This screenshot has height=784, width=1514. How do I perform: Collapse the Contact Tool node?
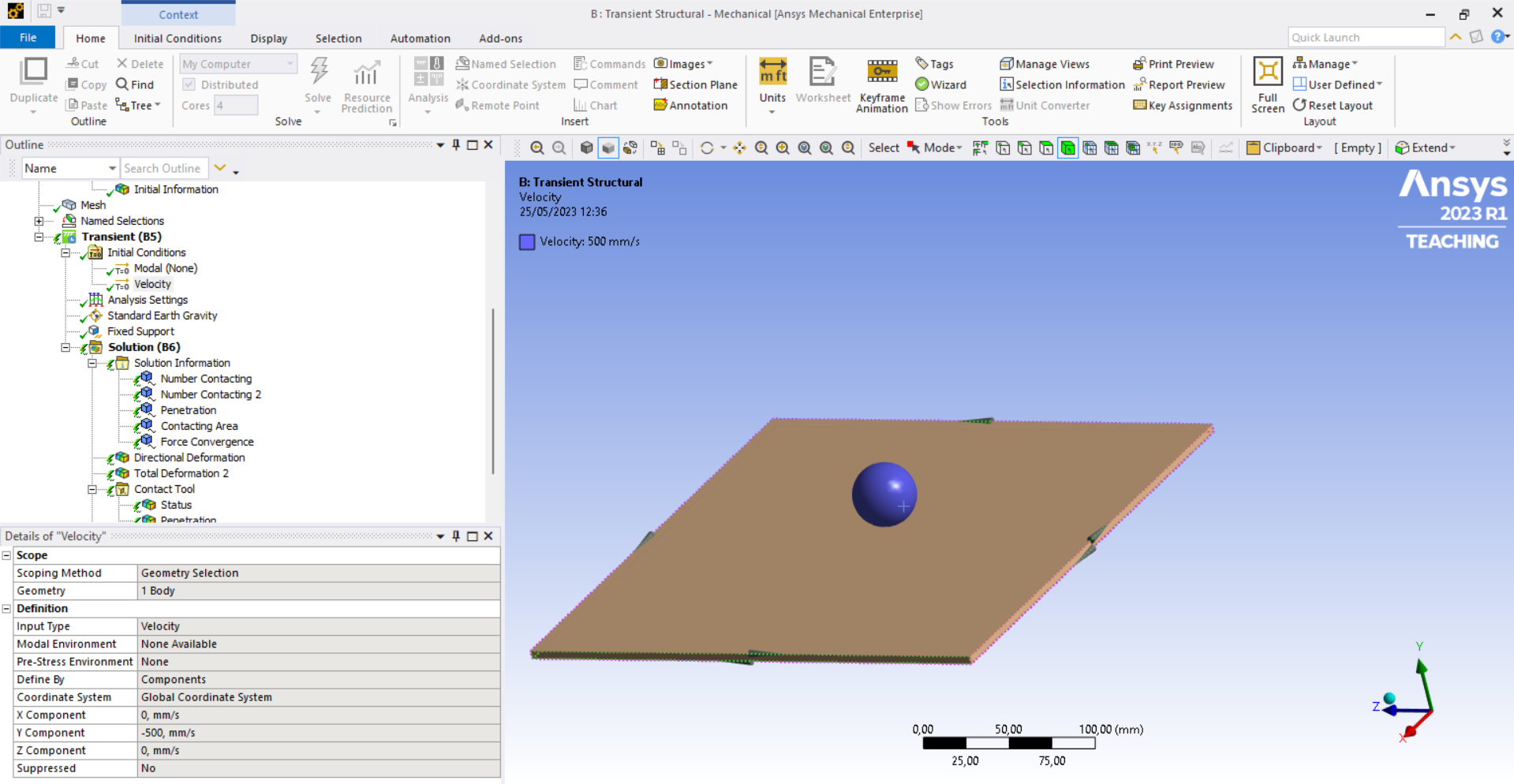tap(92, 489)
